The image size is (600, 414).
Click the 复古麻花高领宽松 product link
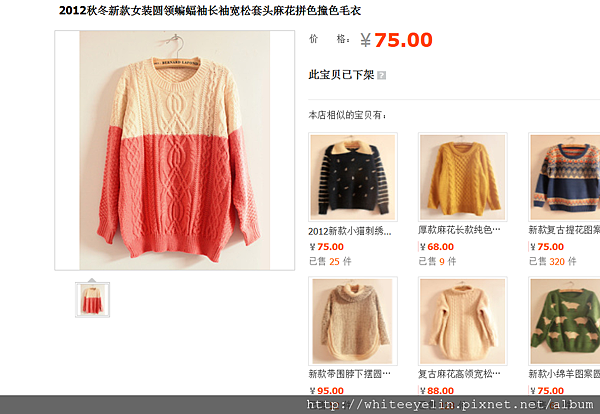tap(459, 374)
